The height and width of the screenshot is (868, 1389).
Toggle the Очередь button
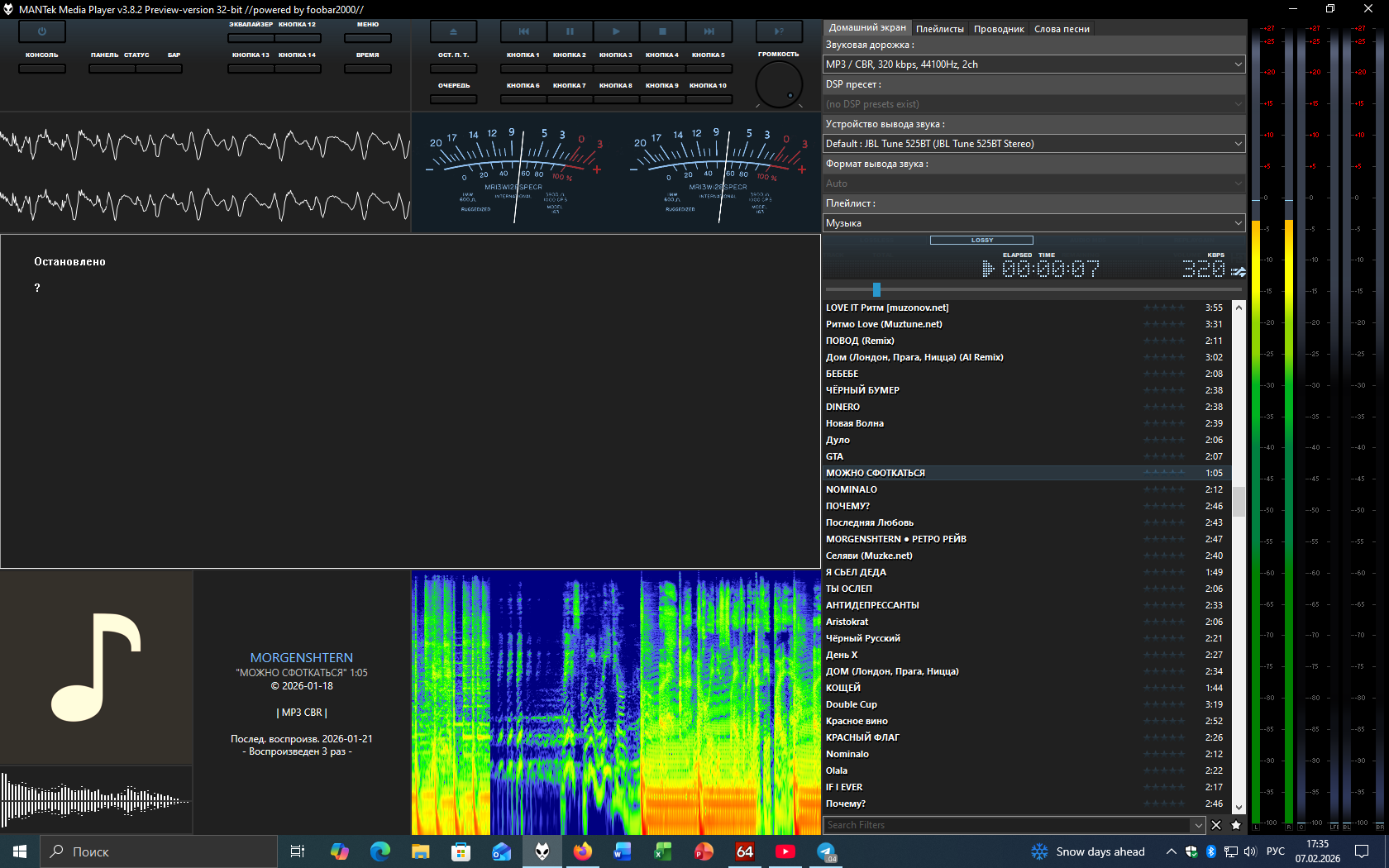(x=453, y=99)
